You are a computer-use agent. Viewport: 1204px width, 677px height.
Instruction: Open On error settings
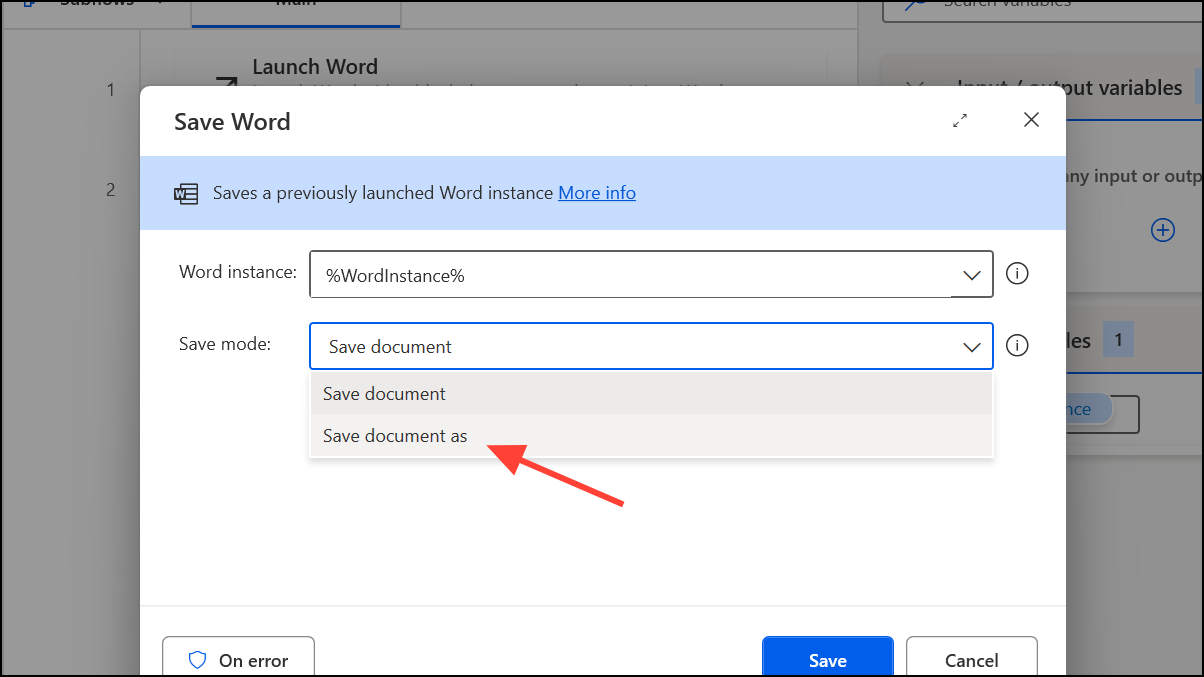[x=238, y=659]
